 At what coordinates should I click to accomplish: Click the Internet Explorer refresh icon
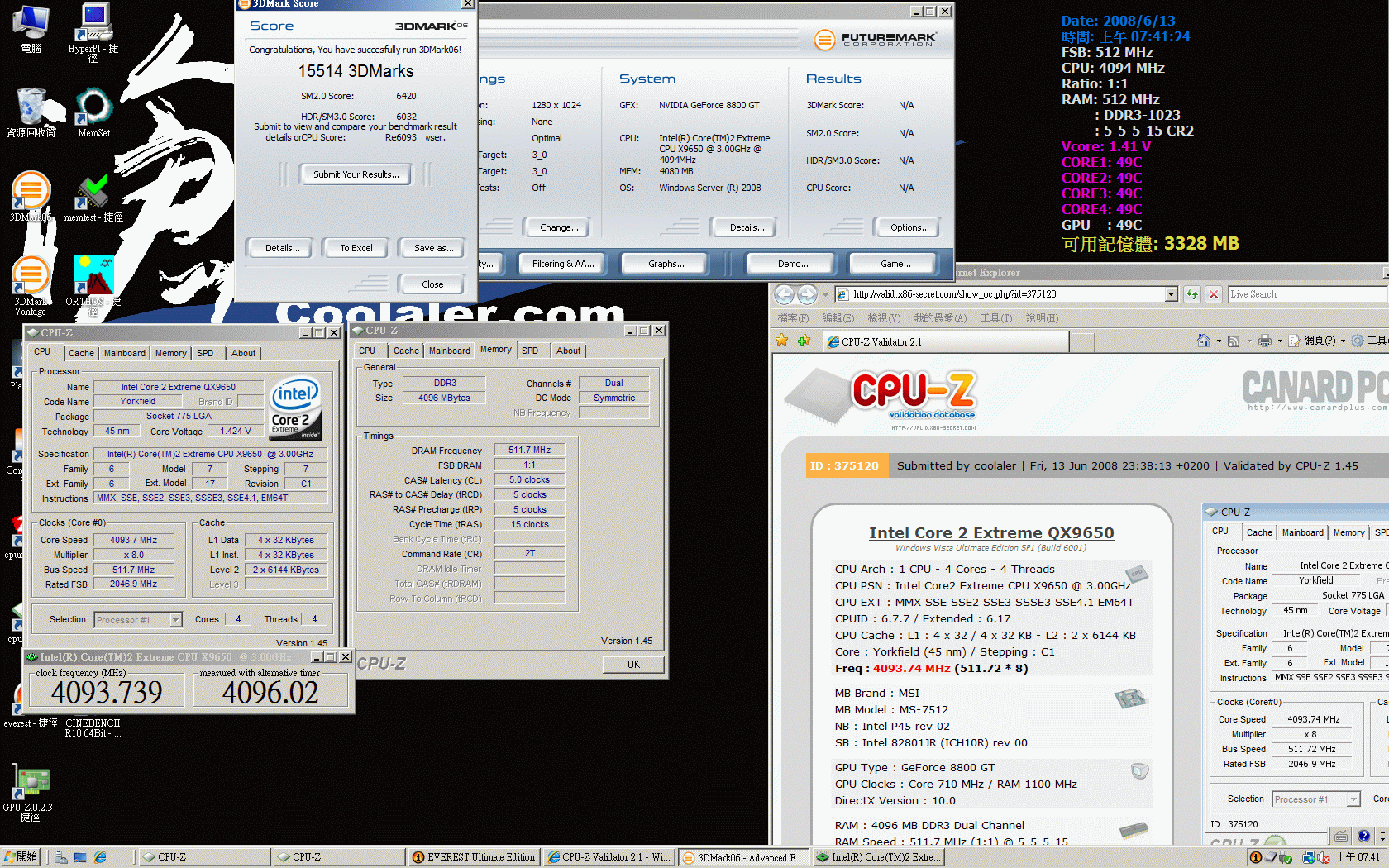click(x=1191, y=294)
